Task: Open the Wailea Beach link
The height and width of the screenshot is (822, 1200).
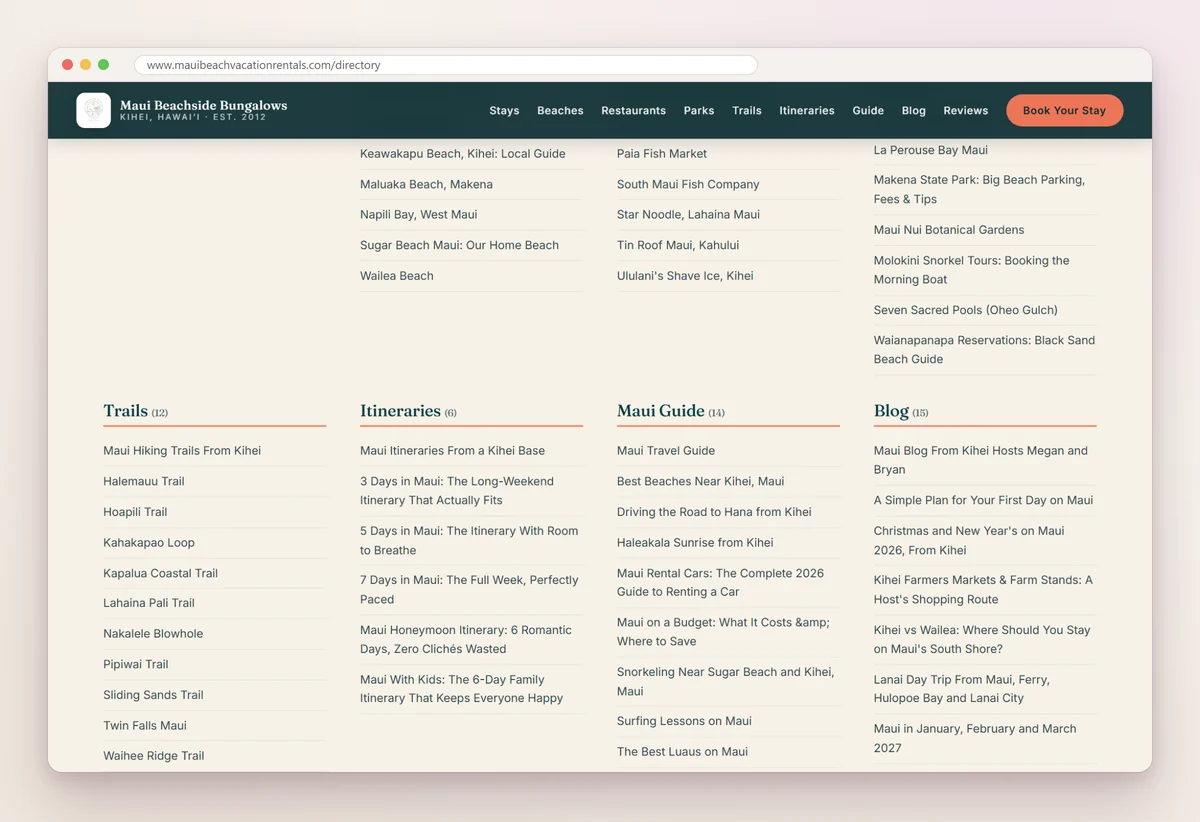Action: (x=397, y=276)
